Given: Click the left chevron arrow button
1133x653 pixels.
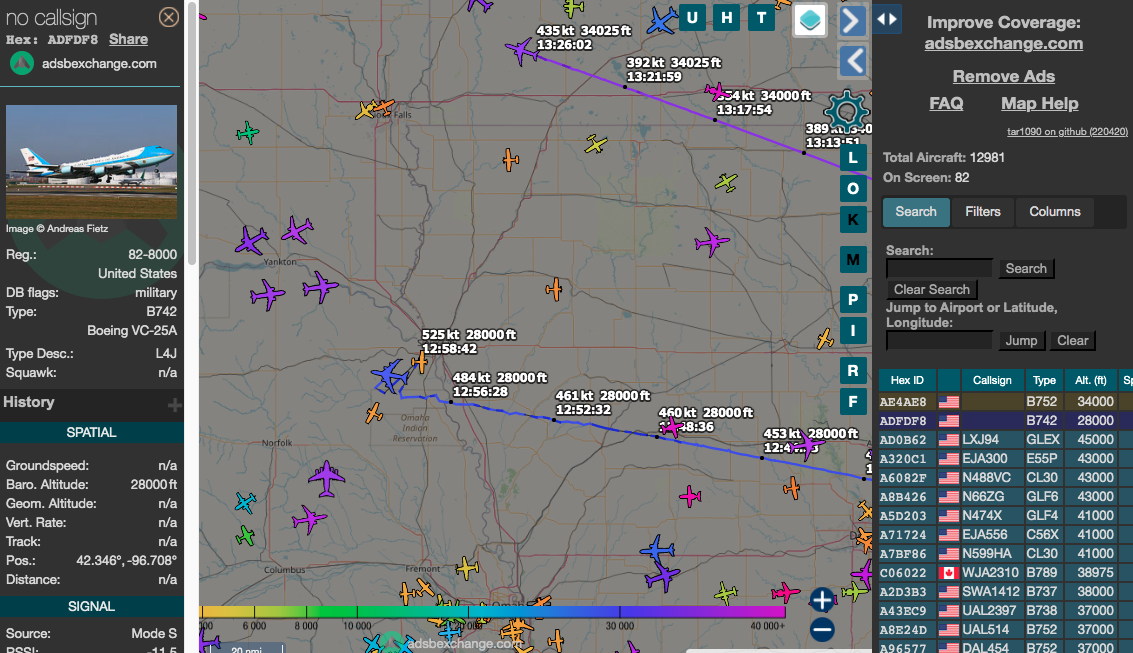Looking at the screenshot, I should pyautogui.click(x=853, y=61).
